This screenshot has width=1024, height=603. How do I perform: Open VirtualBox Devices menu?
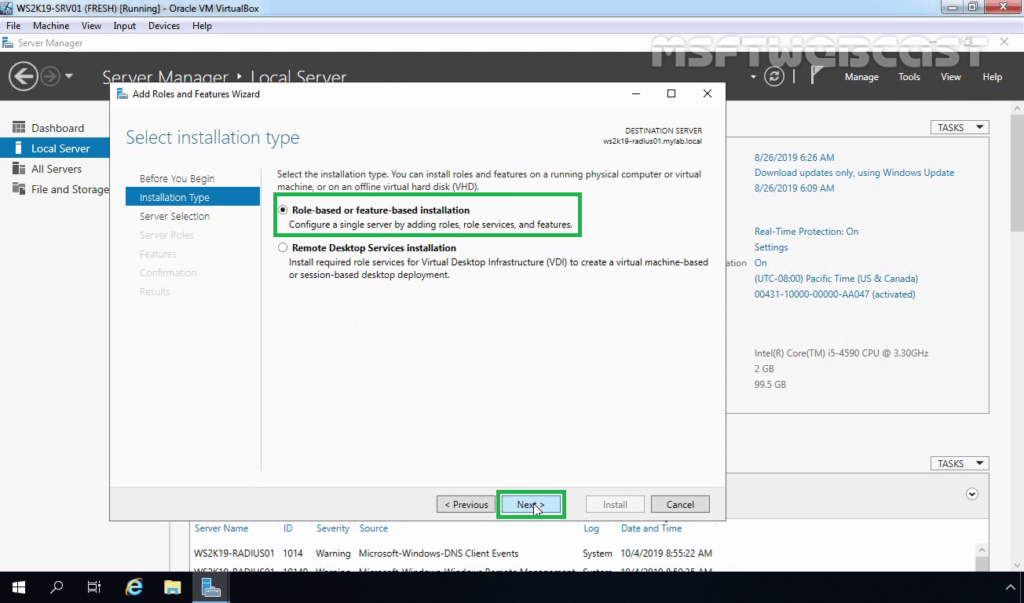point(163,25)
